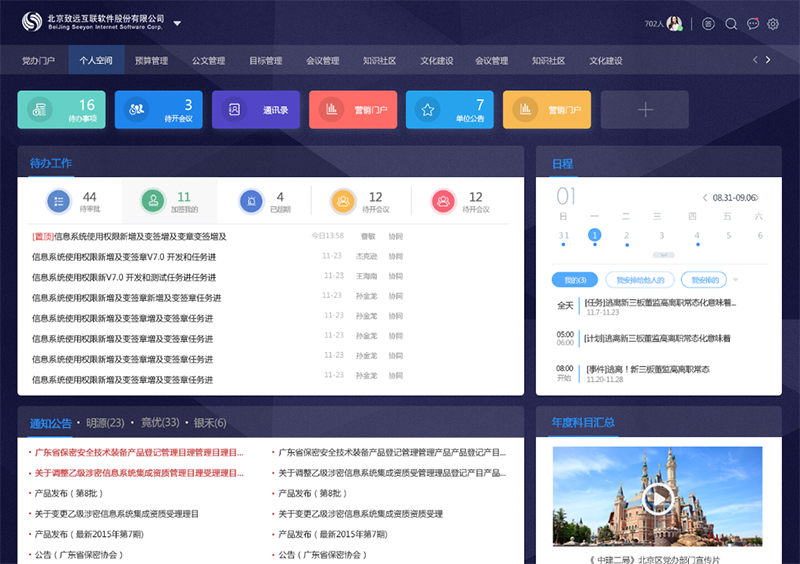800x564 pixels.
Task: Open dropdown arrow beside schedule filter pills
Action: 736,279
